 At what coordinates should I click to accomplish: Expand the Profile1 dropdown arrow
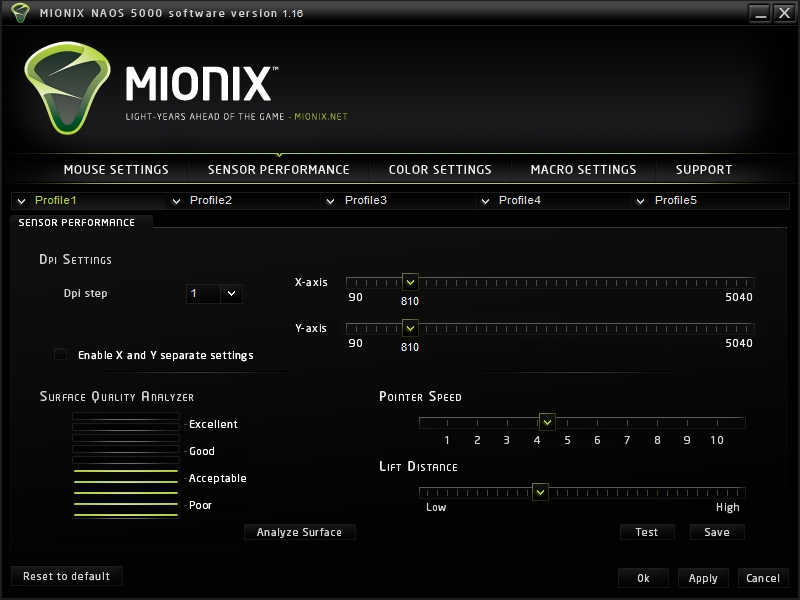(x=21, y=201)
